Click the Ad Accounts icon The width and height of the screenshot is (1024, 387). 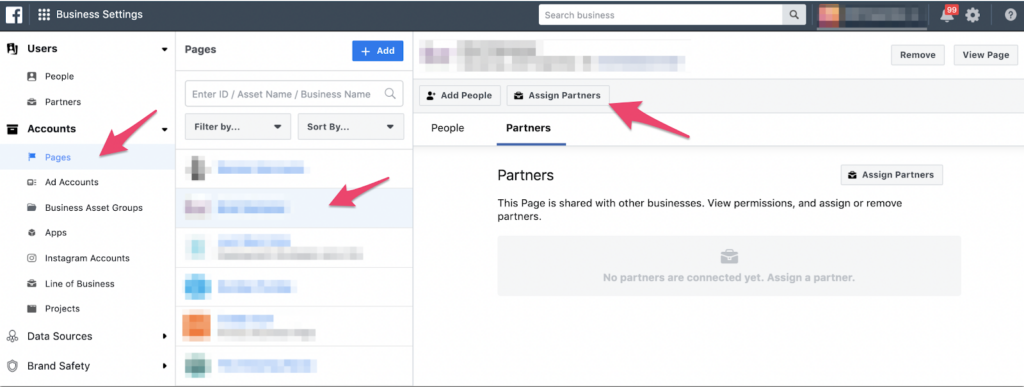(x=31, y=182)
